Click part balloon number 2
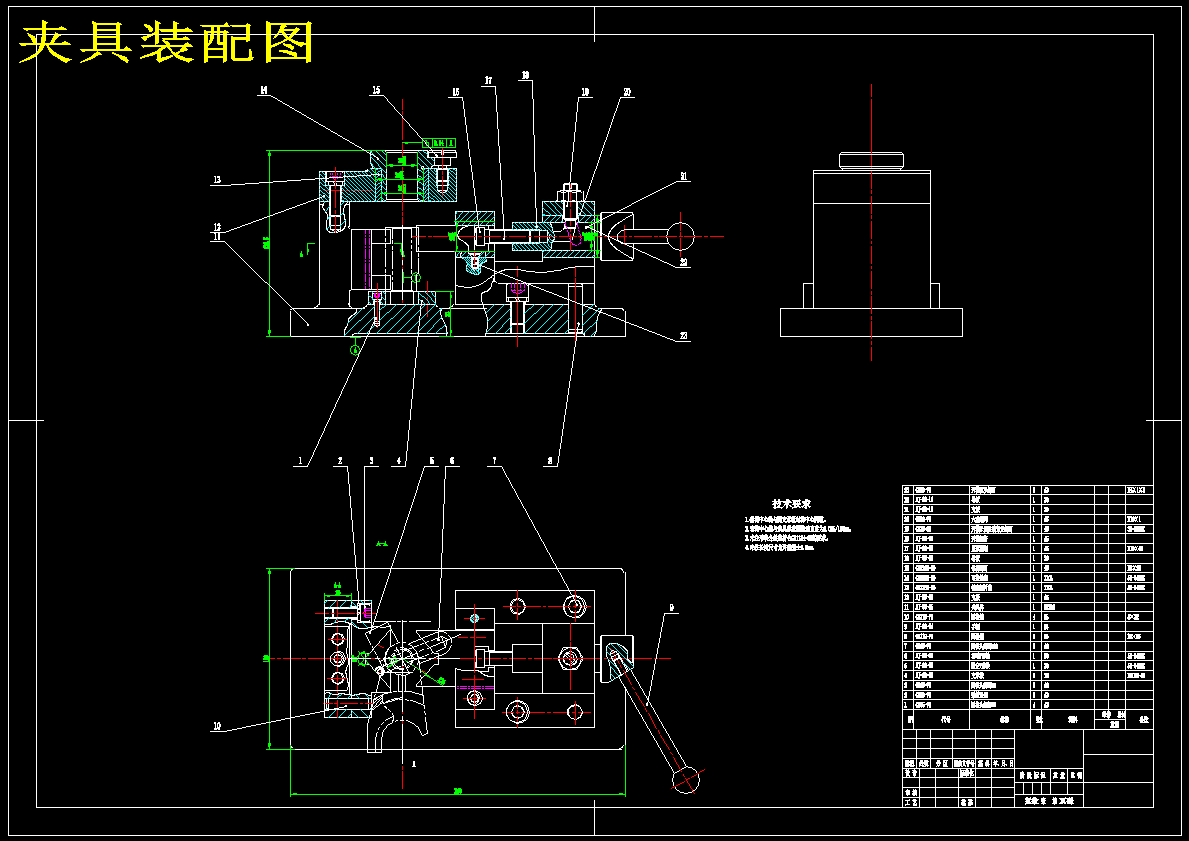Viewport: 1189px width, 841px height. [x=340, y=460]
